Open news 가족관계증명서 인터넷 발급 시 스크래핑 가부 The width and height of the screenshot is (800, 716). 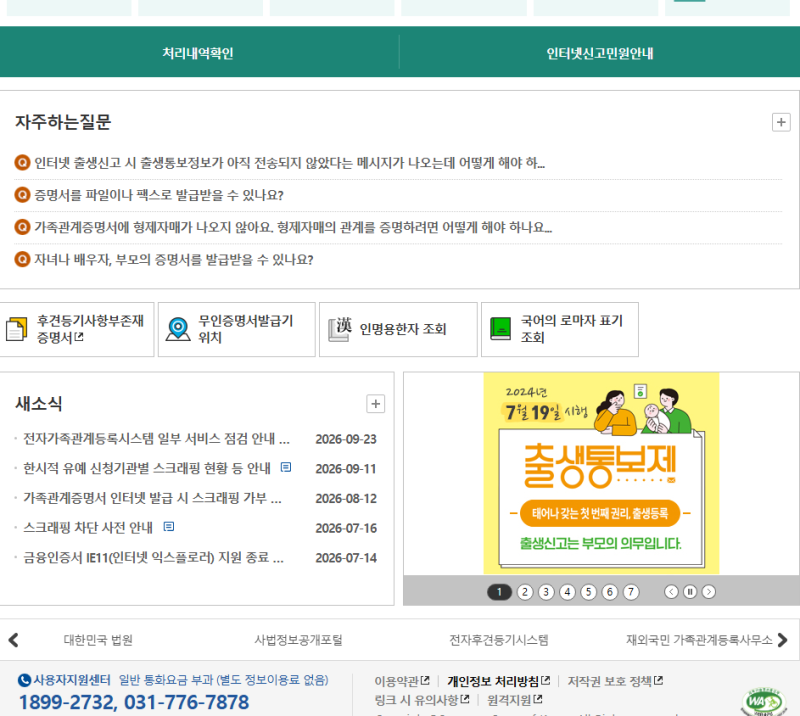click(153, 498)
